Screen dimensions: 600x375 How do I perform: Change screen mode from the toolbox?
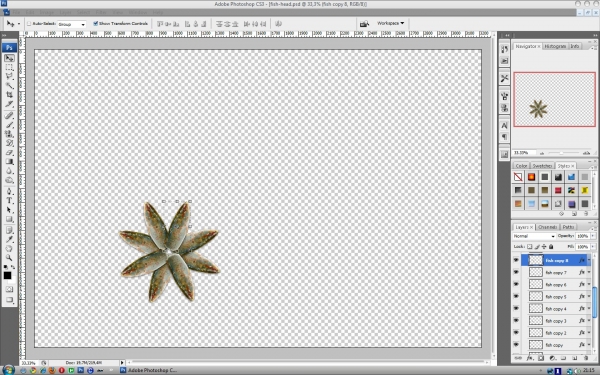(x=9, y=300)
